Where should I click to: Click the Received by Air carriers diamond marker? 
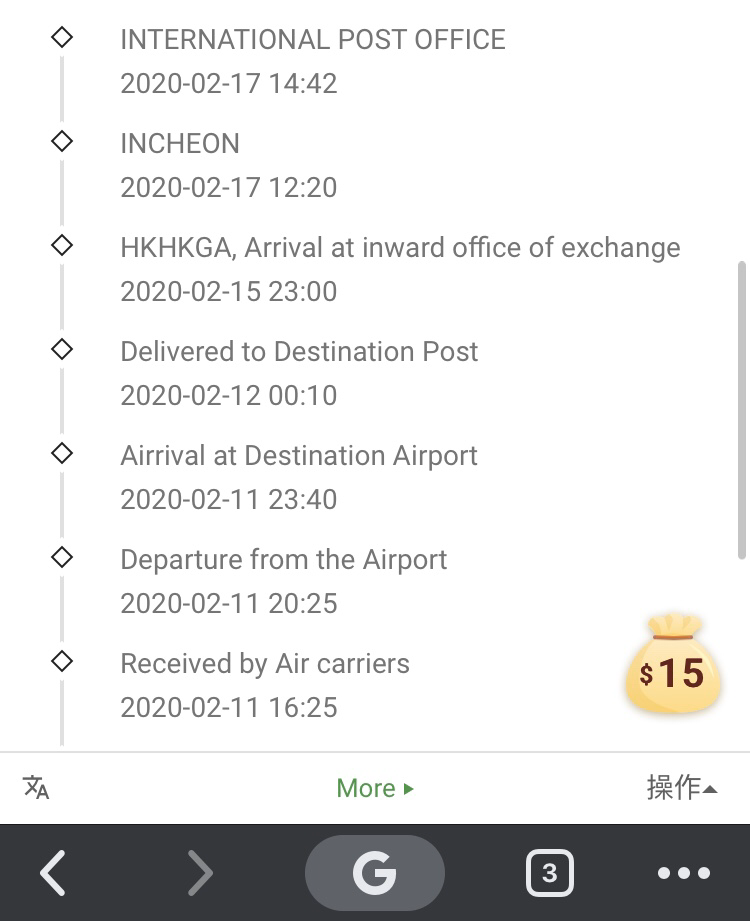[x=62, y=661]
